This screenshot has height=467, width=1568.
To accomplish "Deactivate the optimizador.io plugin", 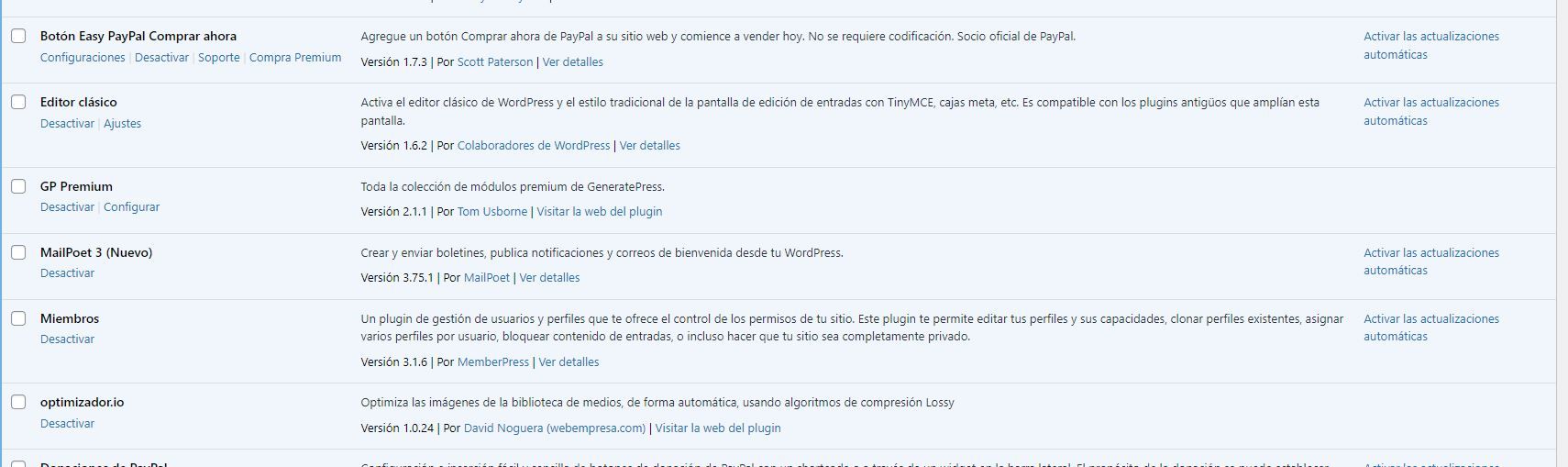I will [67, 423].
